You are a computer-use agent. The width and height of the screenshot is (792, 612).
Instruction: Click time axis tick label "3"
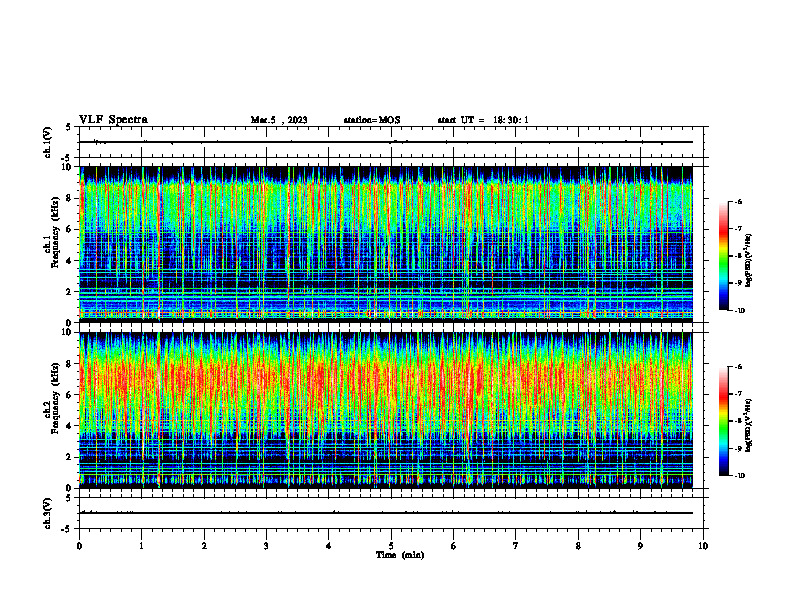[266, 546]
